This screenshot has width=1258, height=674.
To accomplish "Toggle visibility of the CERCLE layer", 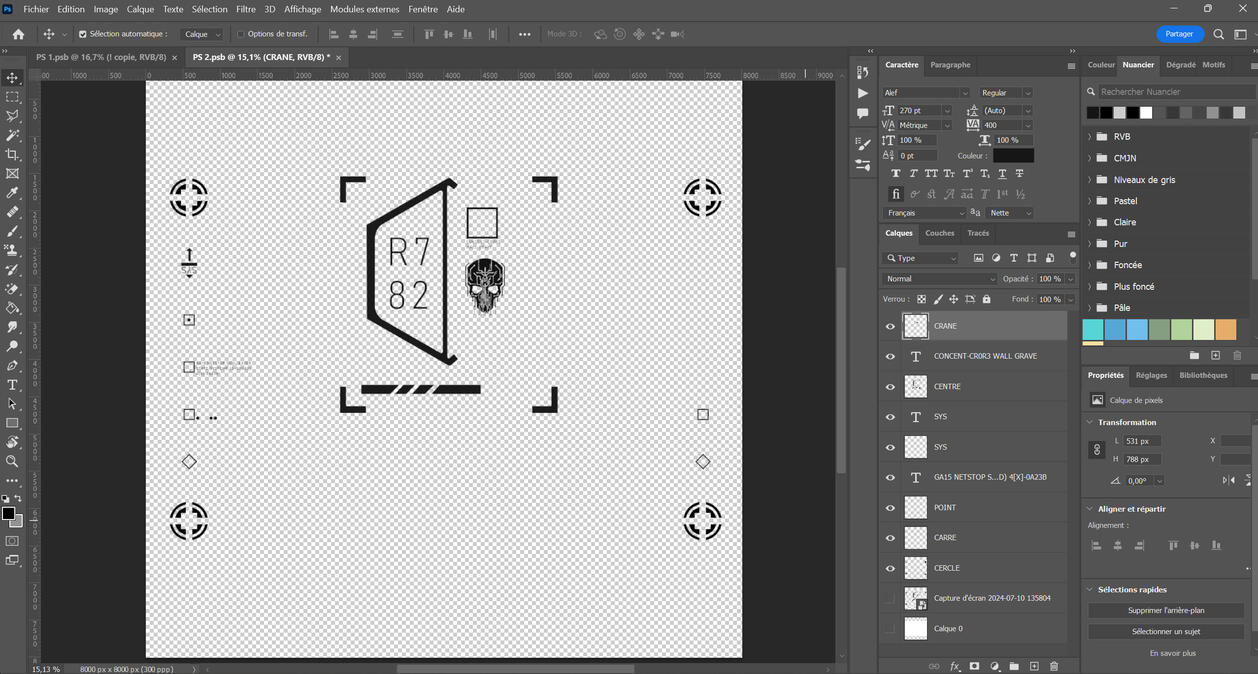I will tap(889, 567).
